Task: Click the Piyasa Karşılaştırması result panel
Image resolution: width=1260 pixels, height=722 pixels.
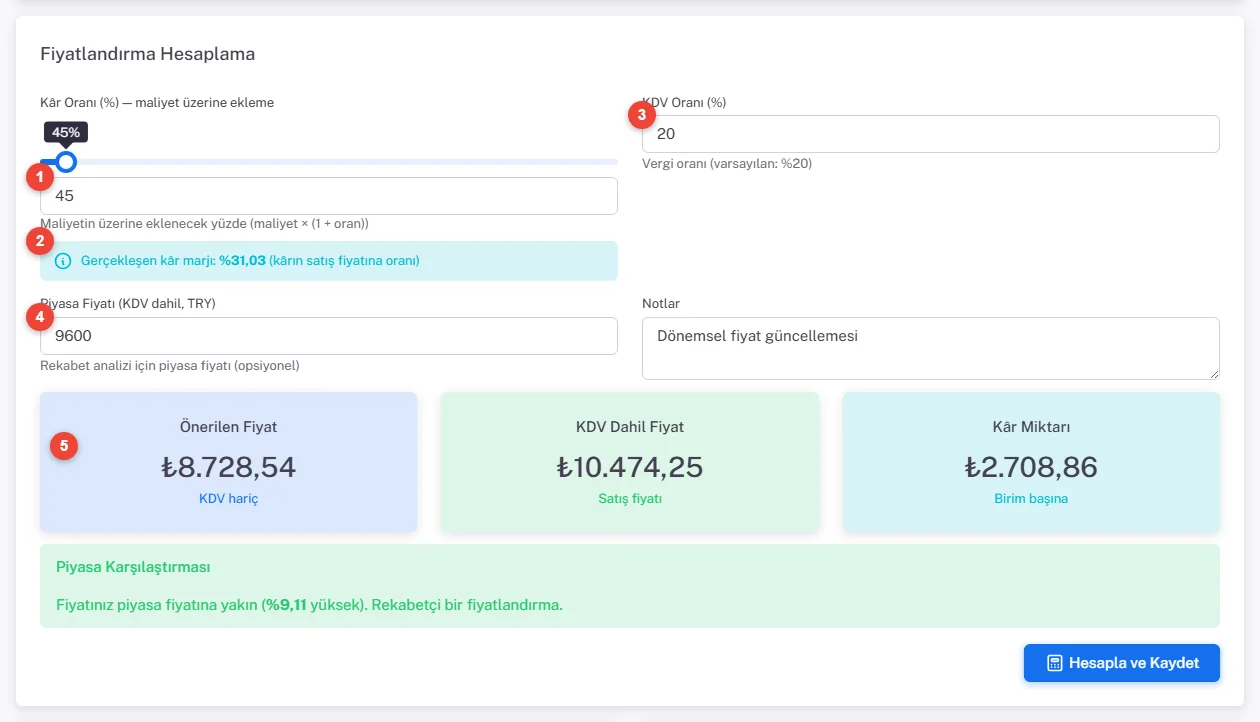Action: (630, 586)
